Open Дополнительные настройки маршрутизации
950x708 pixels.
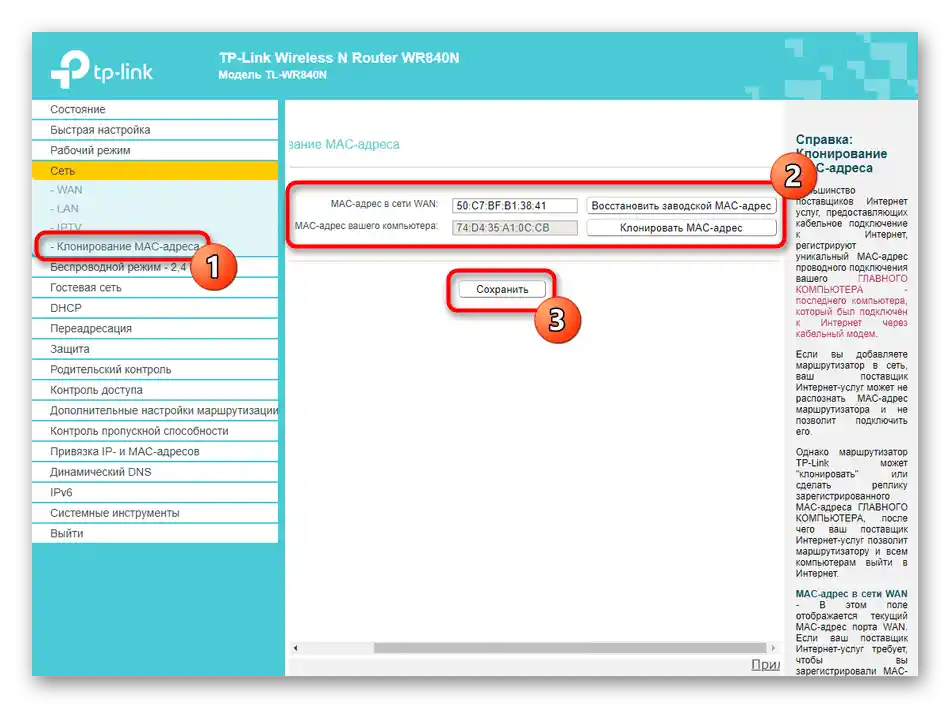155,411
